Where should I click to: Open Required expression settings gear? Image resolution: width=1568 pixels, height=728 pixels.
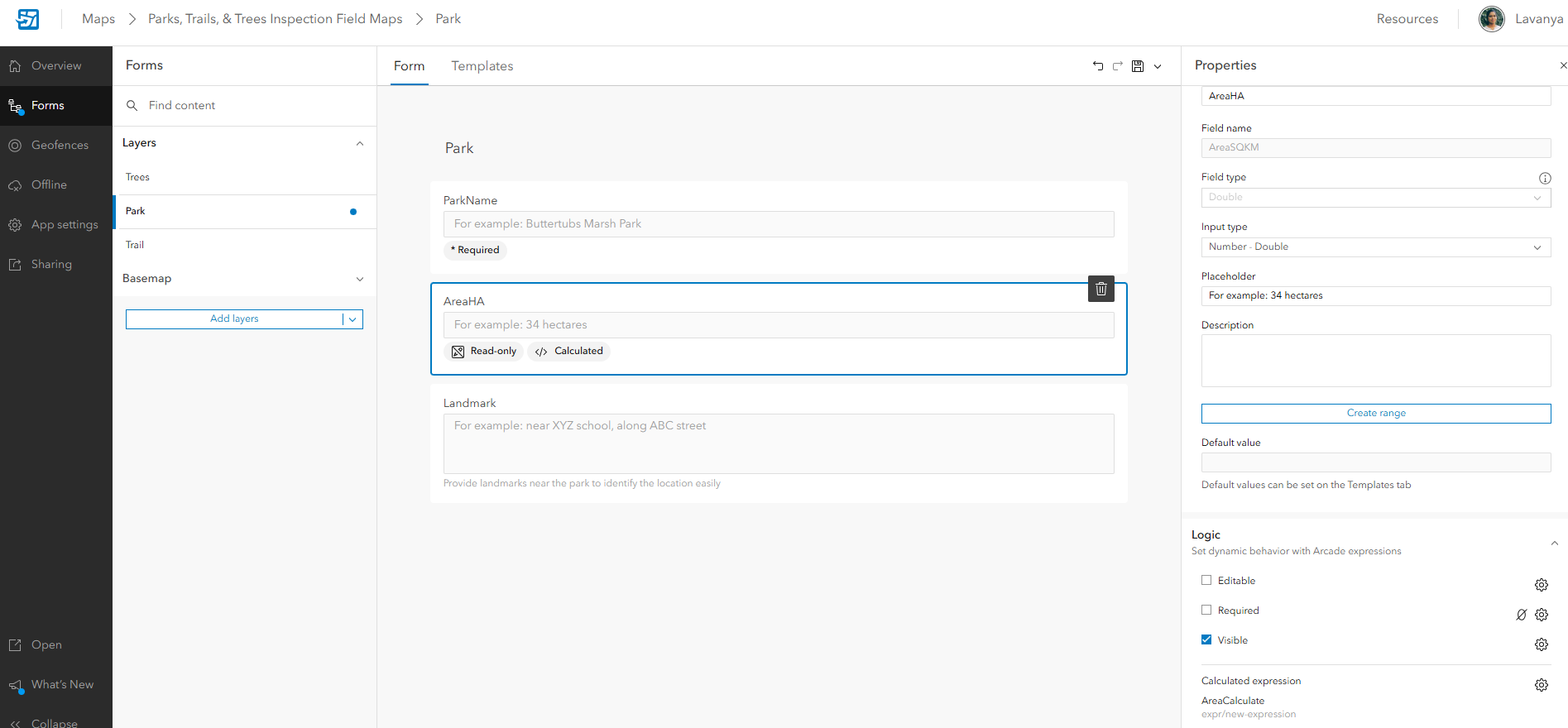coord(1542,615)
